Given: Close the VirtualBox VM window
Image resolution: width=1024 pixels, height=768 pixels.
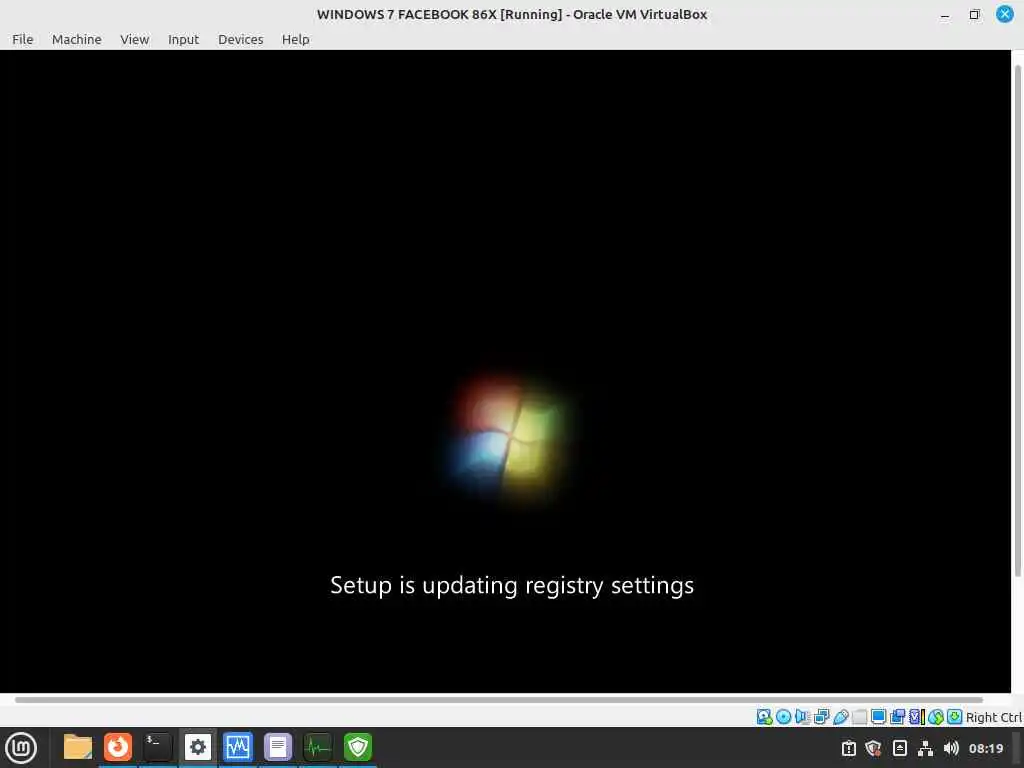Looking at the screenshot, I should [x=1005, y=14].
